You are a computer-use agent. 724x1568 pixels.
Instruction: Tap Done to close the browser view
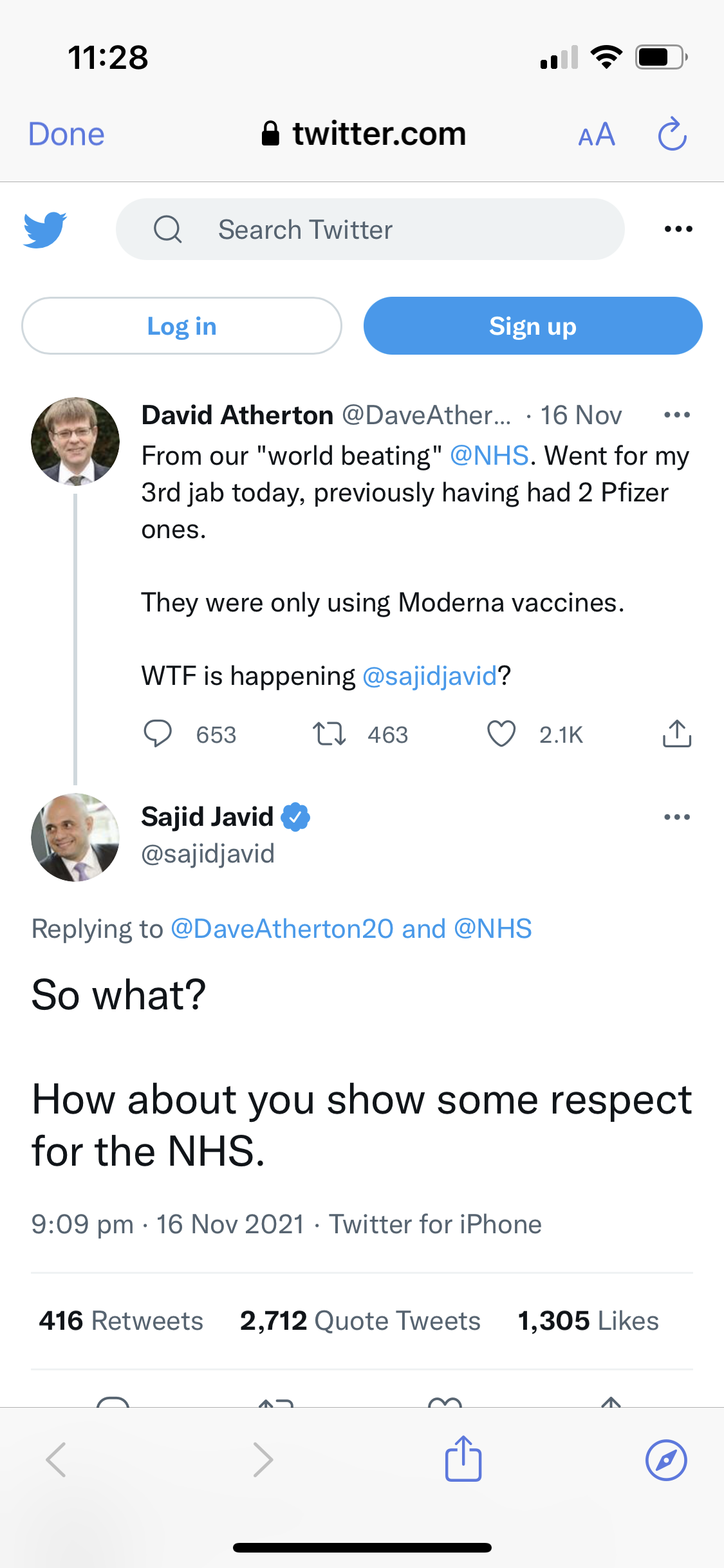(x=66, y=135)
